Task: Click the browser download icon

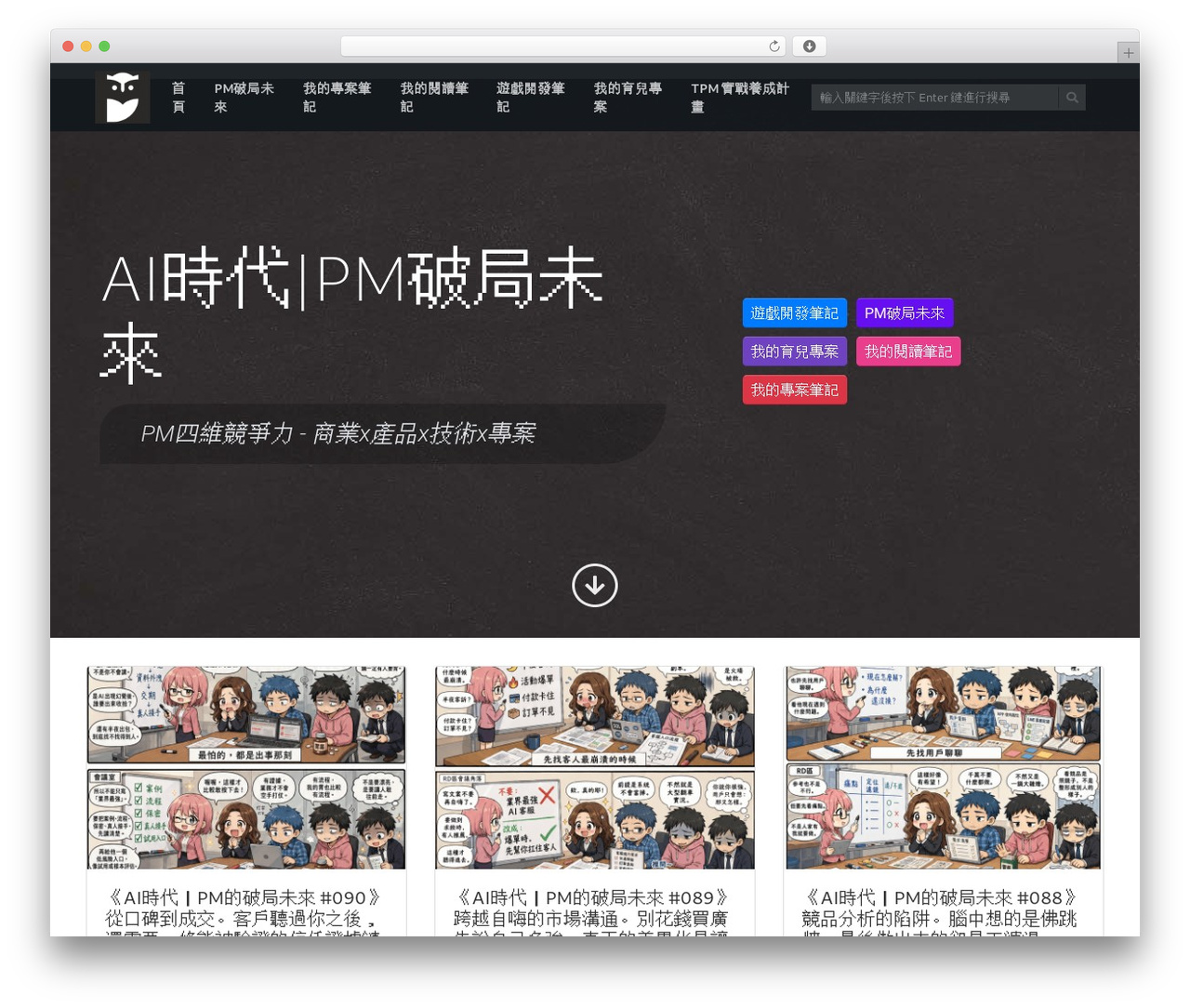Action: point(810,46)
